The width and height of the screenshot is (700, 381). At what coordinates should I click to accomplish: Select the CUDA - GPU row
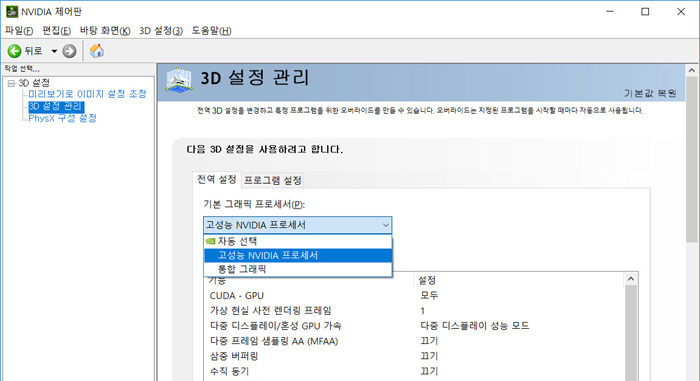[415, 296]
